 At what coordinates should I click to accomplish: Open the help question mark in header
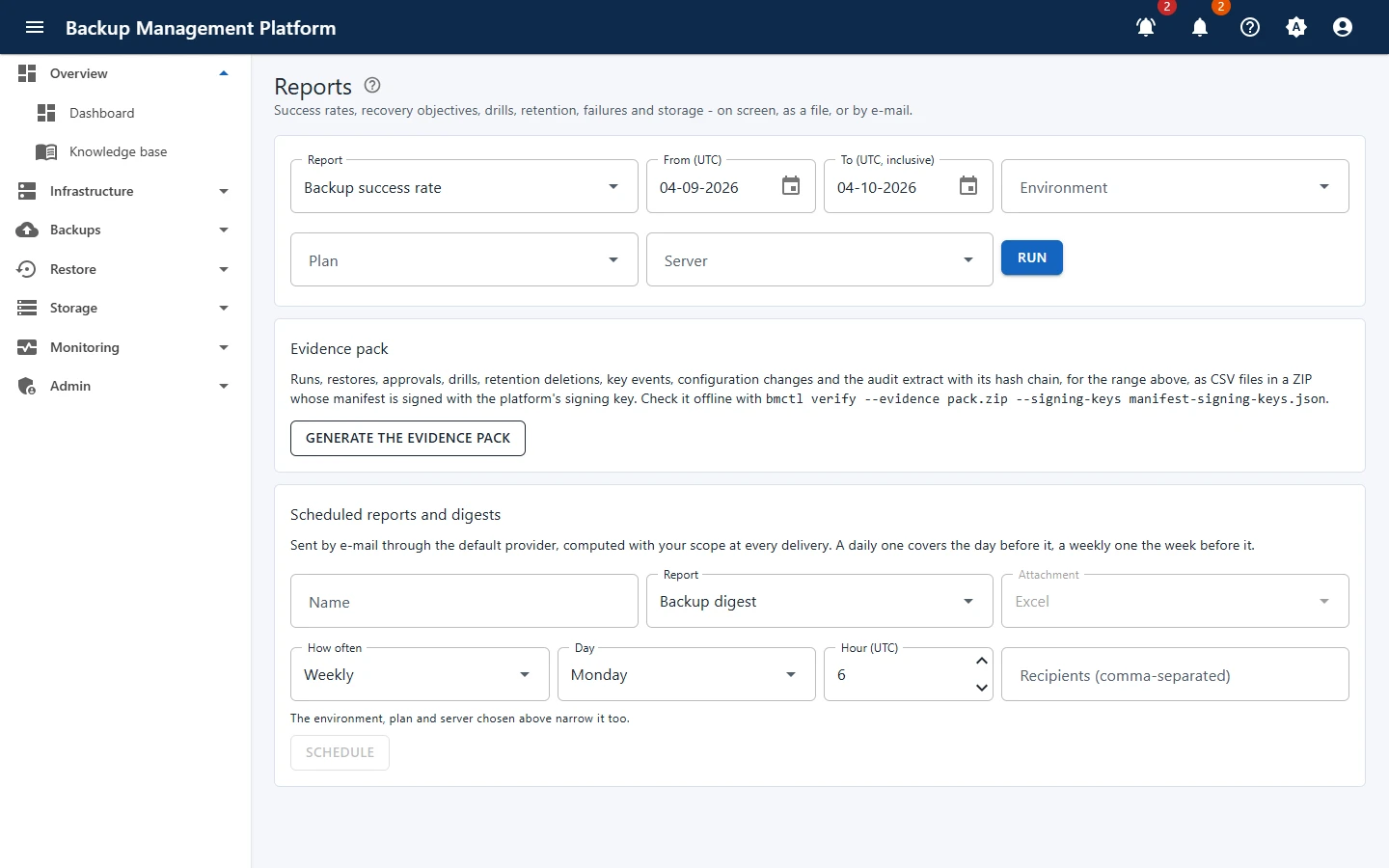point(1250,27)
